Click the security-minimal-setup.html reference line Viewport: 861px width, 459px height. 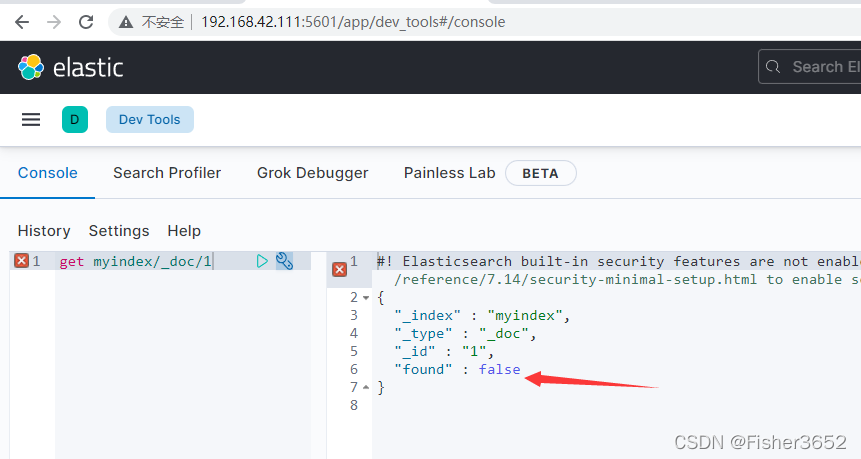click(627, 279)
